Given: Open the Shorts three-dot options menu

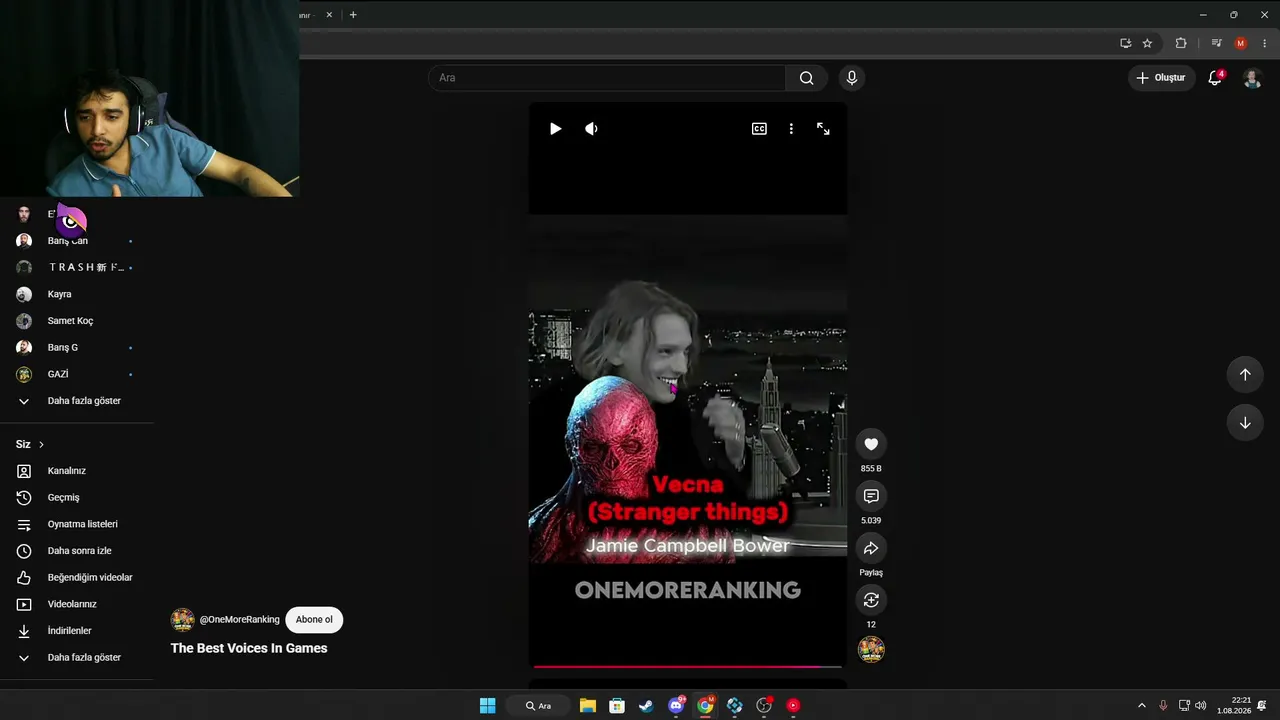Looking at the screenshot, I should pos(791,129).
